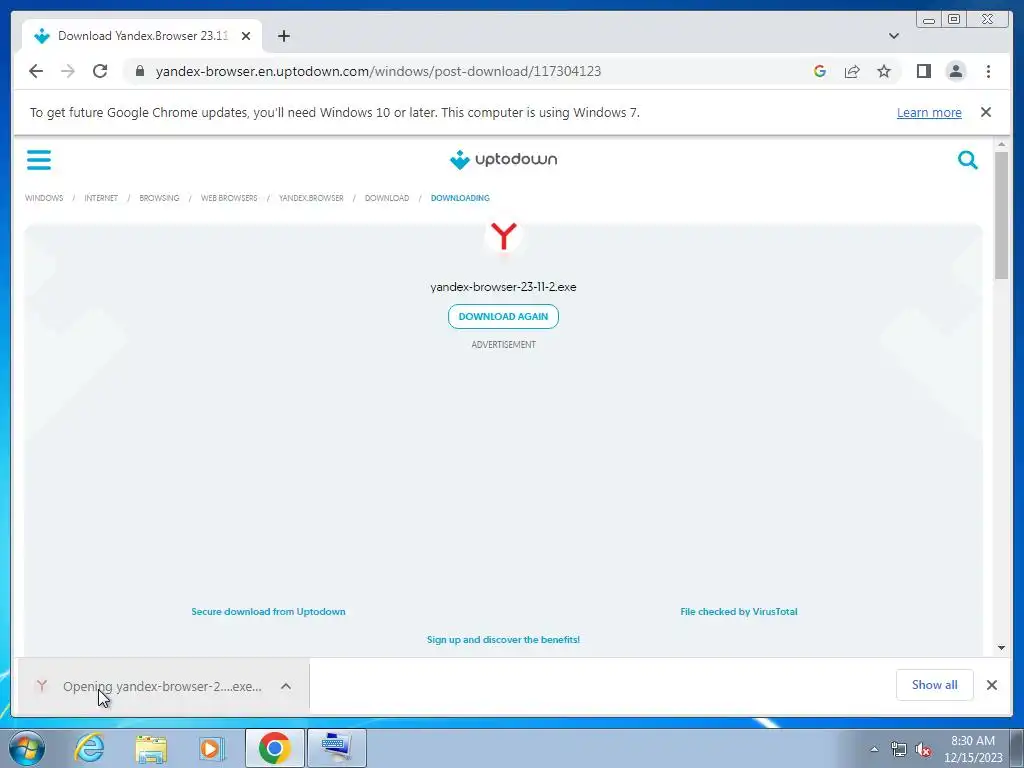Open Windows Media Player in taskbar
The image size is (1024, 768).
[x=211, y=748]
